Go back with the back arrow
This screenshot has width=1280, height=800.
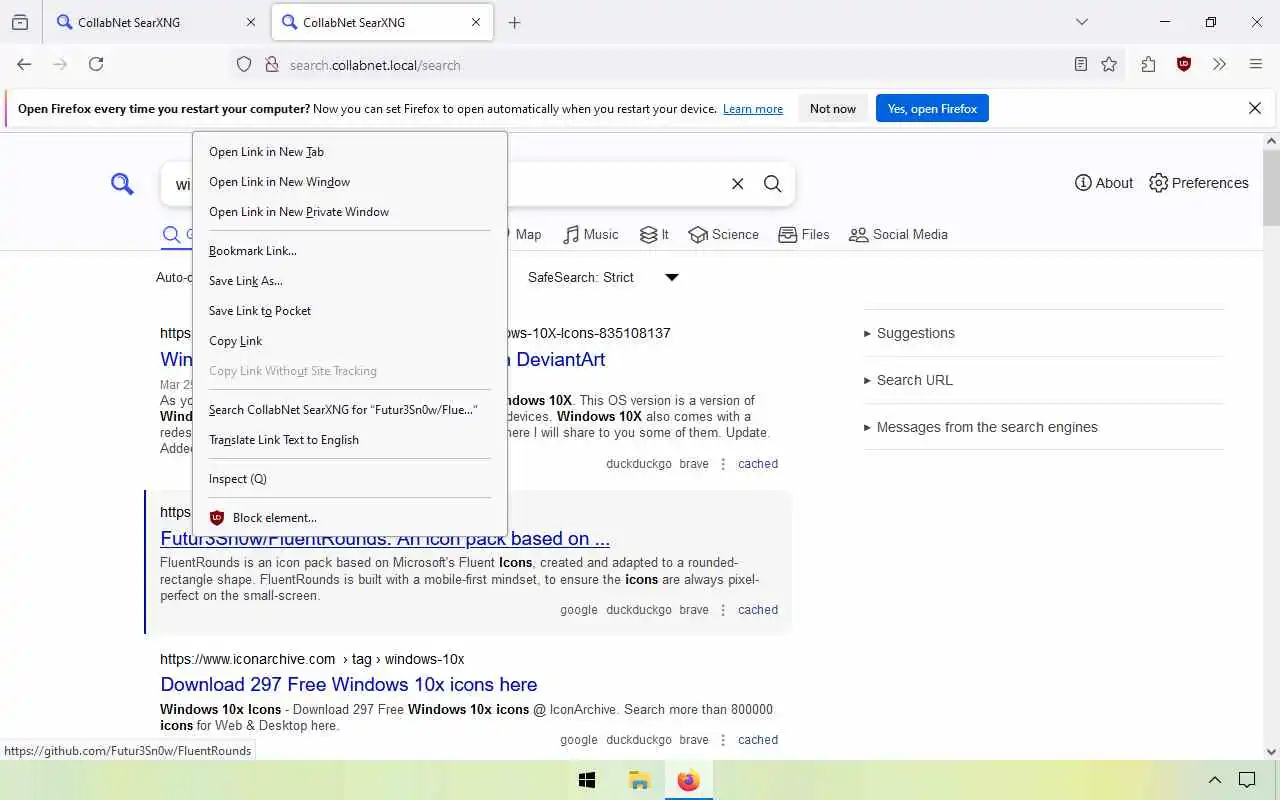(x=24, y=64)
